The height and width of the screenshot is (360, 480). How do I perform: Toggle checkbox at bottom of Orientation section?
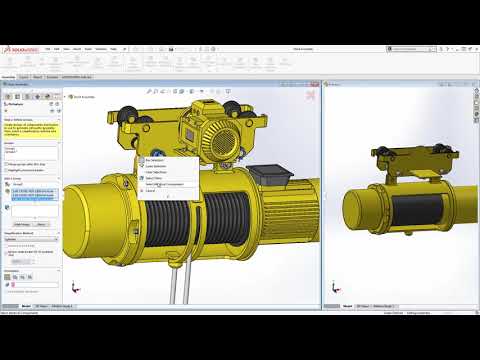point(6,292)
